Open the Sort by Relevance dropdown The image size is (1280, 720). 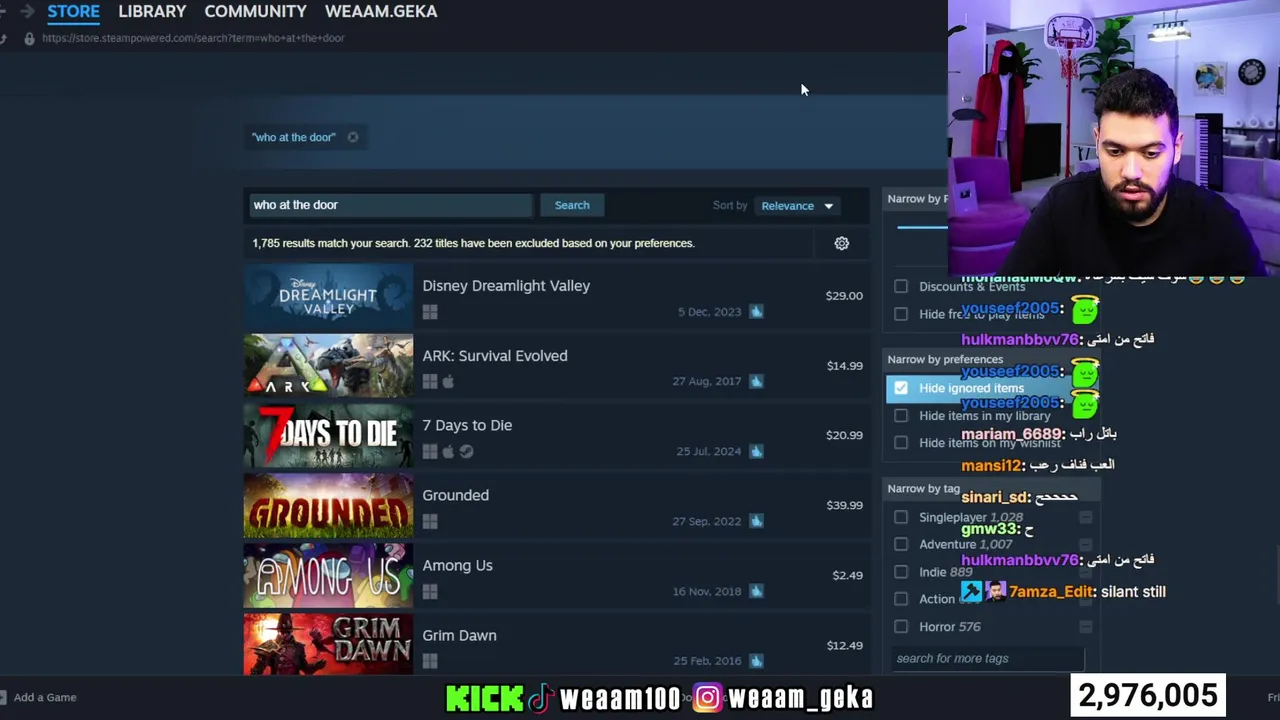(x=797, y=206)
